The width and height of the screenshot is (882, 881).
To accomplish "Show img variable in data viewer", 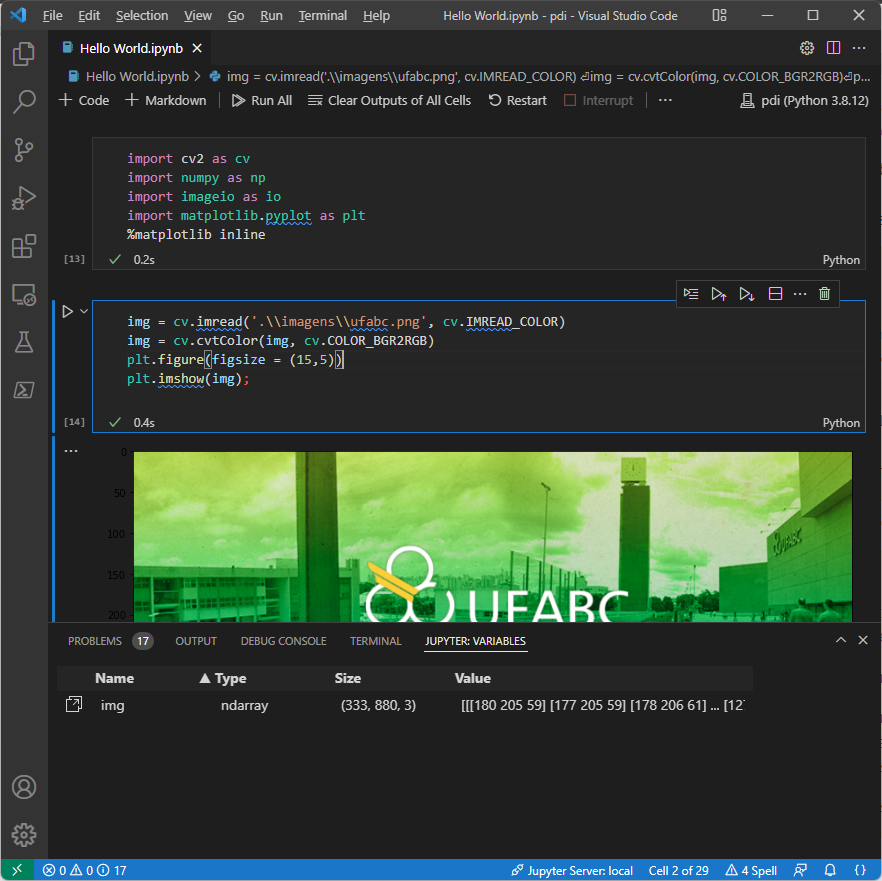I will pos(74,704).
